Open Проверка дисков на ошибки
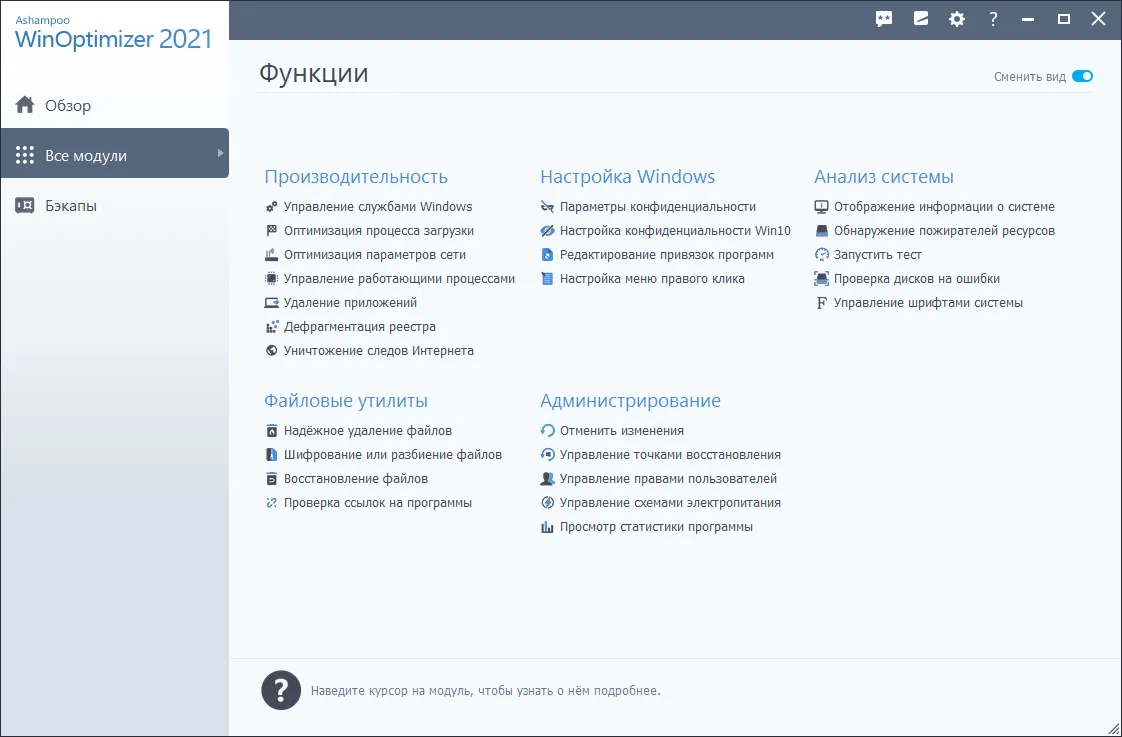 [x=917, y=278]
